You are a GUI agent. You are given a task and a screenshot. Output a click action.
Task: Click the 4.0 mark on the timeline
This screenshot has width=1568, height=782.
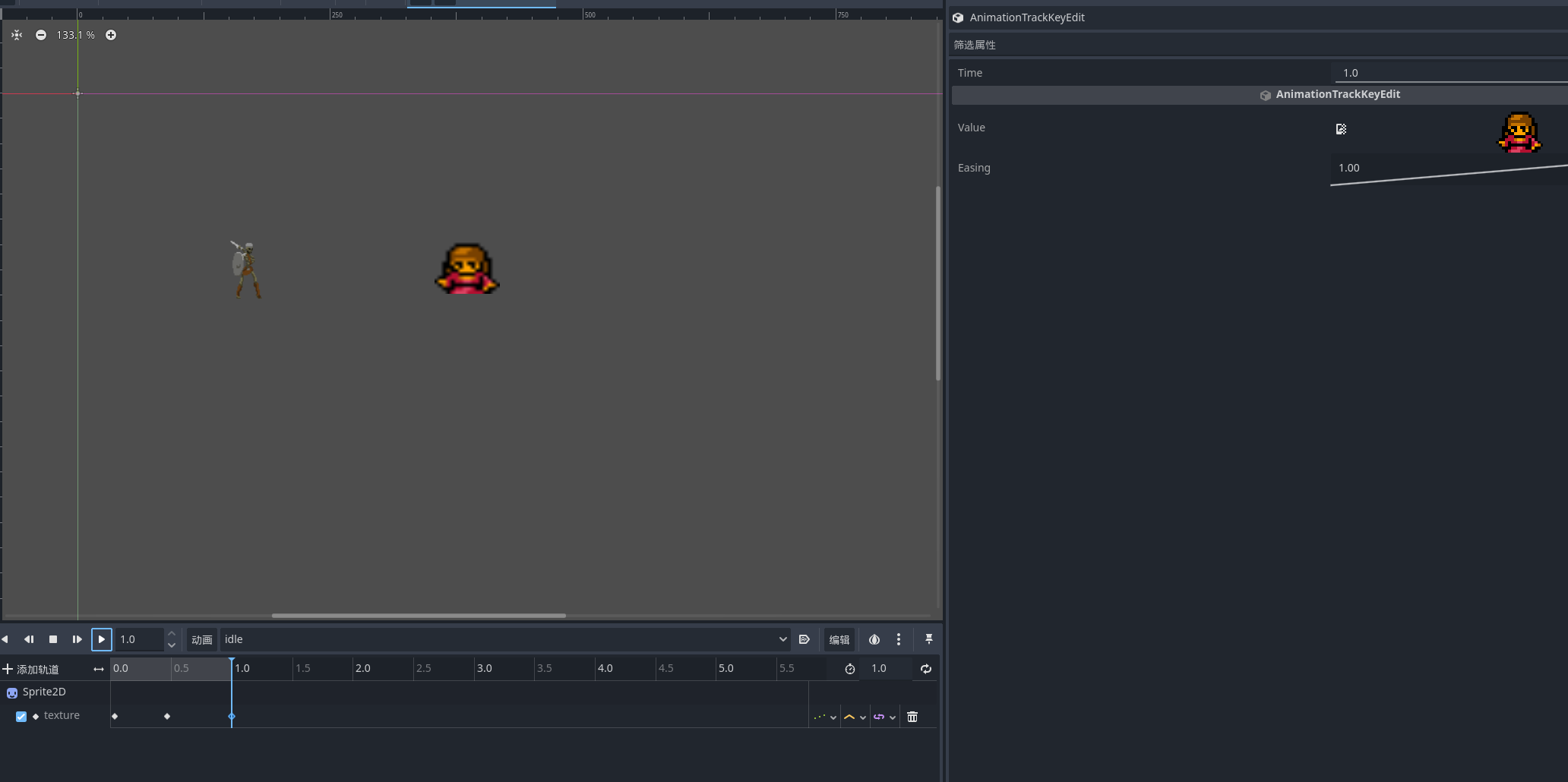pos(605,668)
